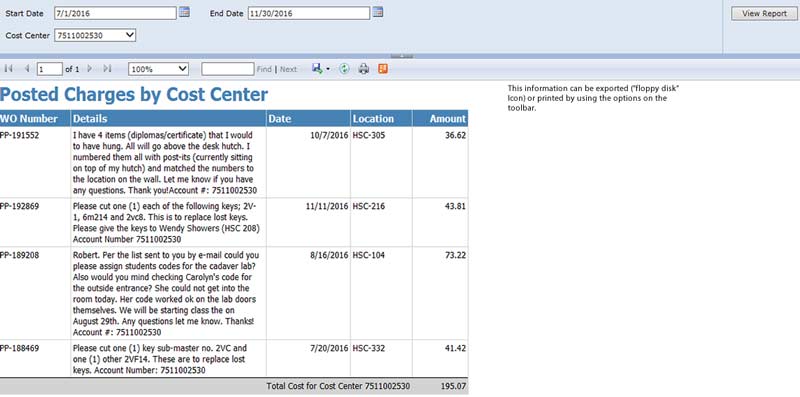Image resolution: width=800 pixels, height=397 pixels.
Task: Click the sub-master 2VC key request details
Action: (161, 359)
